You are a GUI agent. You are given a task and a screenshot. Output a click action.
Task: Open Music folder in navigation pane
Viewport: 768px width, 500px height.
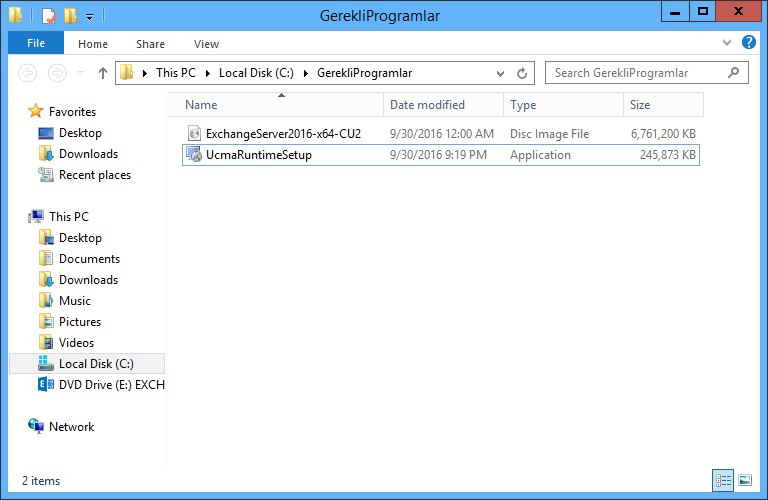click(x=75, y=301)
